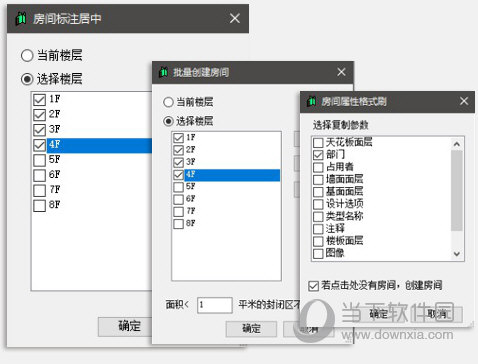
Task: Check the 天花板面层 parameter
Action: 318,143
